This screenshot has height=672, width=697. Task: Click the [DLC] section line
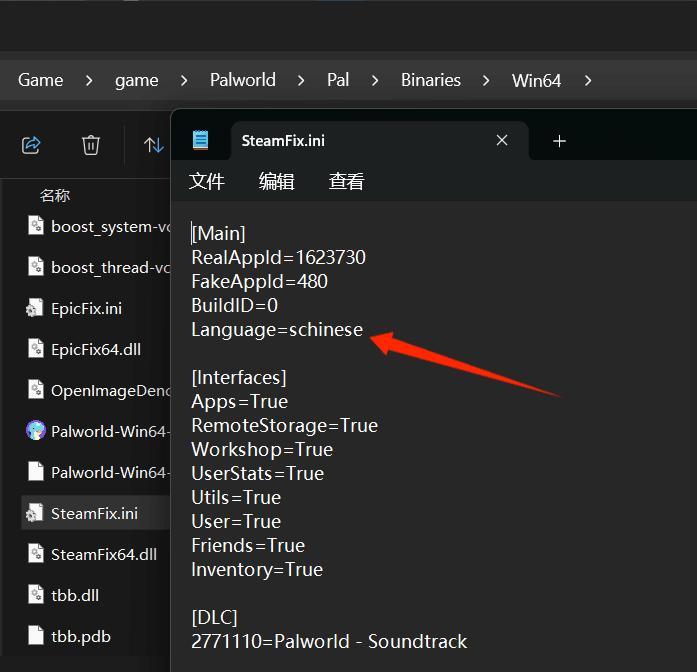(214, 618)
